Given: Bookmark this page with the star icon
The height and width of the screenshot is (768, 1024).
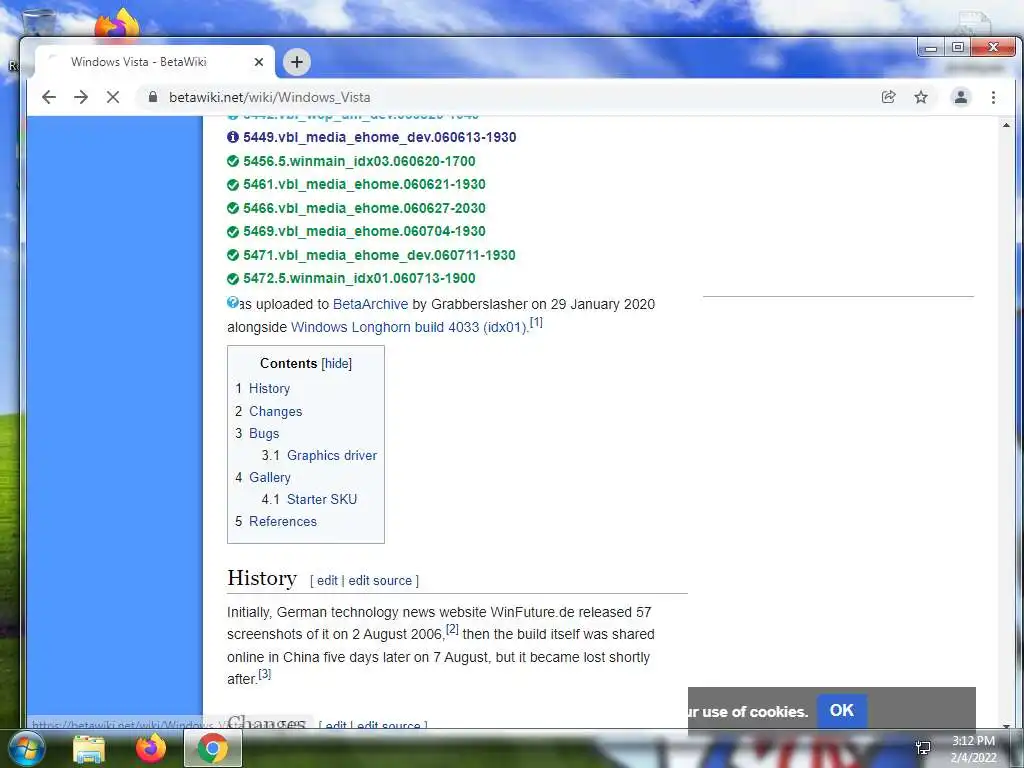Looking at the screenshot, I should (921, 97).
